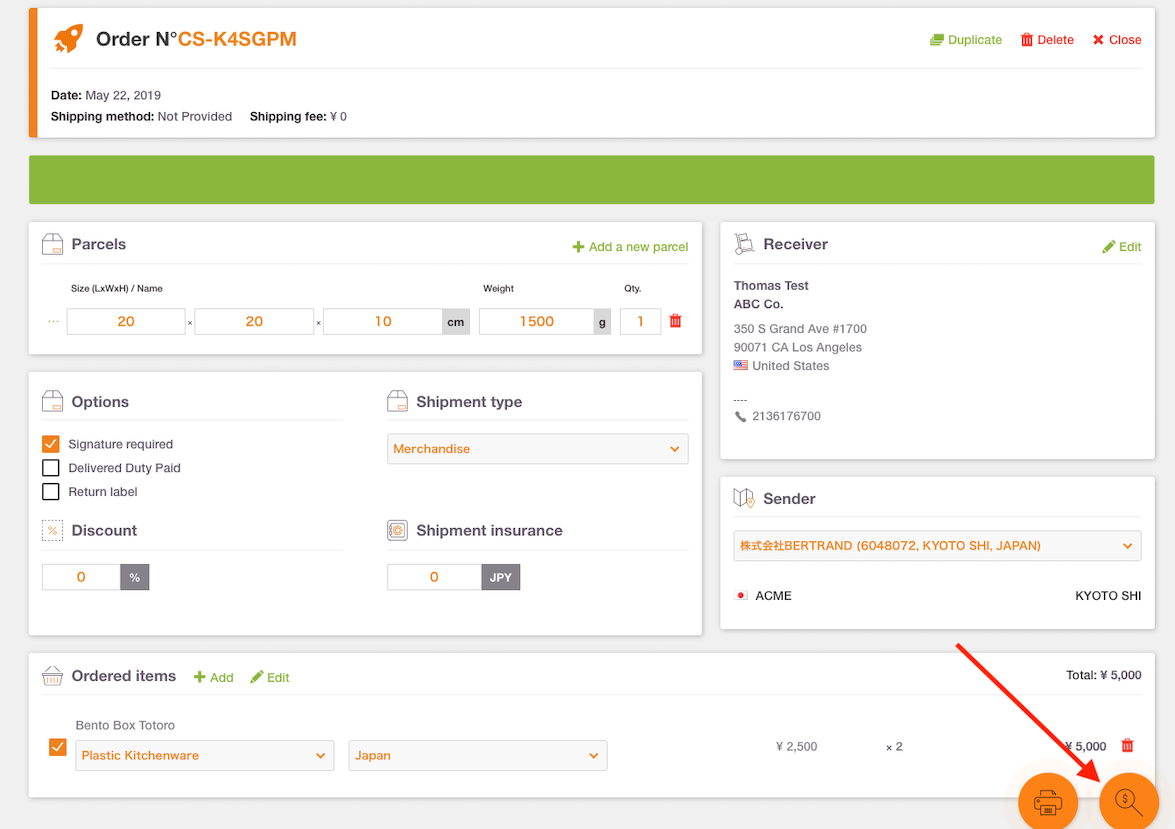Open the Plastic Kitchenware category dropdown
This screenshot has width=1175, height=829.
click(205, 756)
